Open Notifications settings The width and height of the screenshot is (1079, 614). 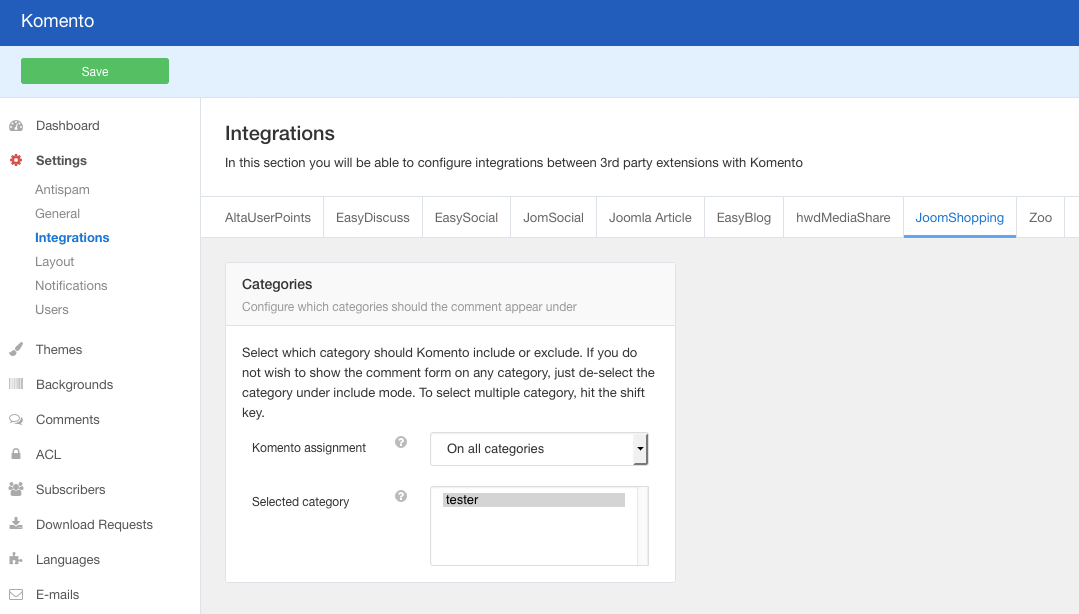tap(71, 286)
